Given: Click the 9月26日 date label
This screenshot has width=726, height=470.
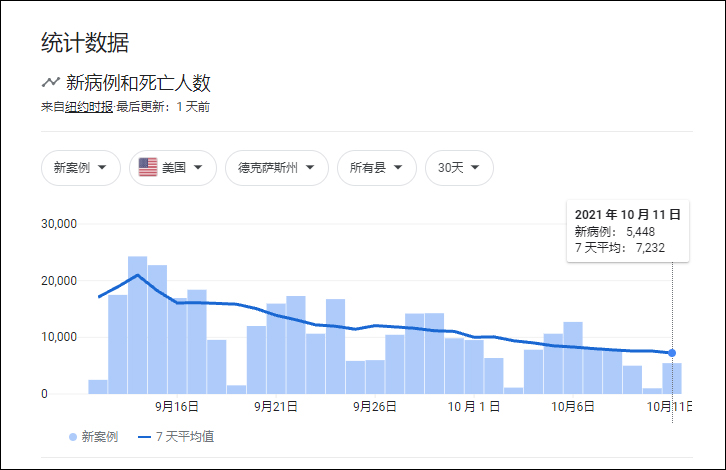Looking at the screenshot, I should 375,407.
